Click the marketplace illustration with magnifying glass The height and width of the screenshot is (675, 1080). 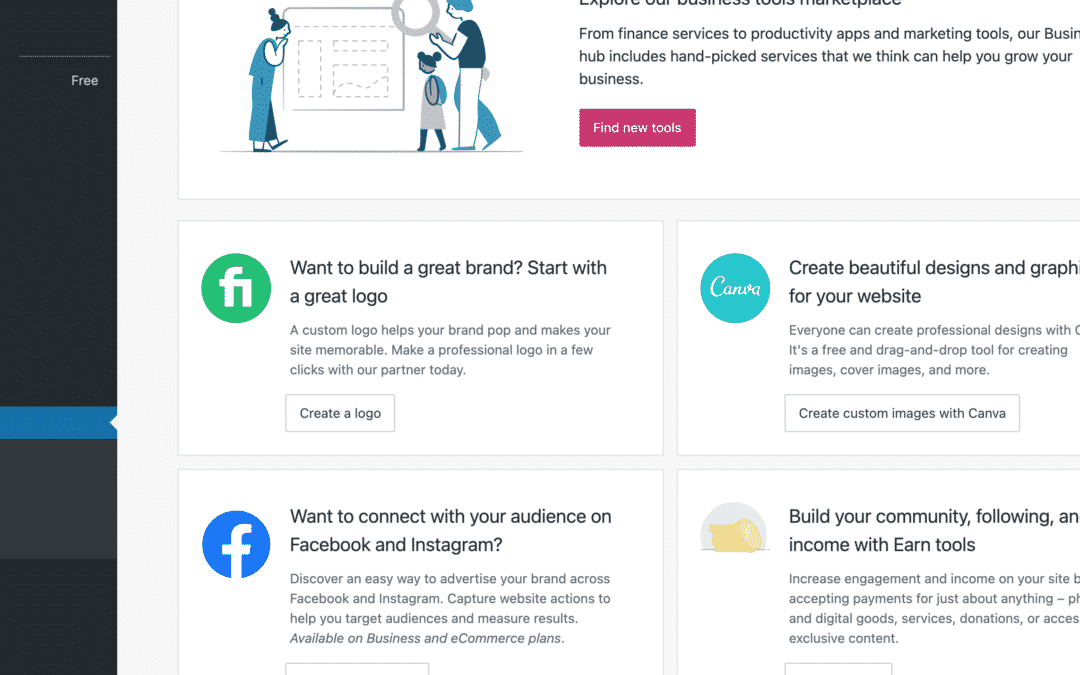pos(372,76)
